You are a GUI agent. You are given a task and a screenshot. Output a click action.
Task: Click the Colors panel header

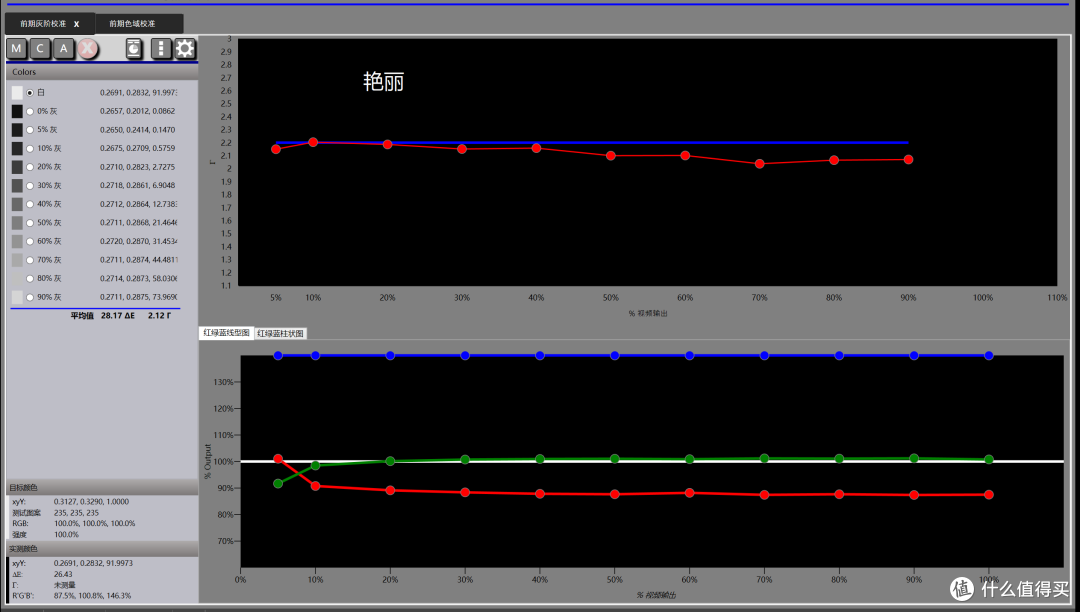[102, 72]
